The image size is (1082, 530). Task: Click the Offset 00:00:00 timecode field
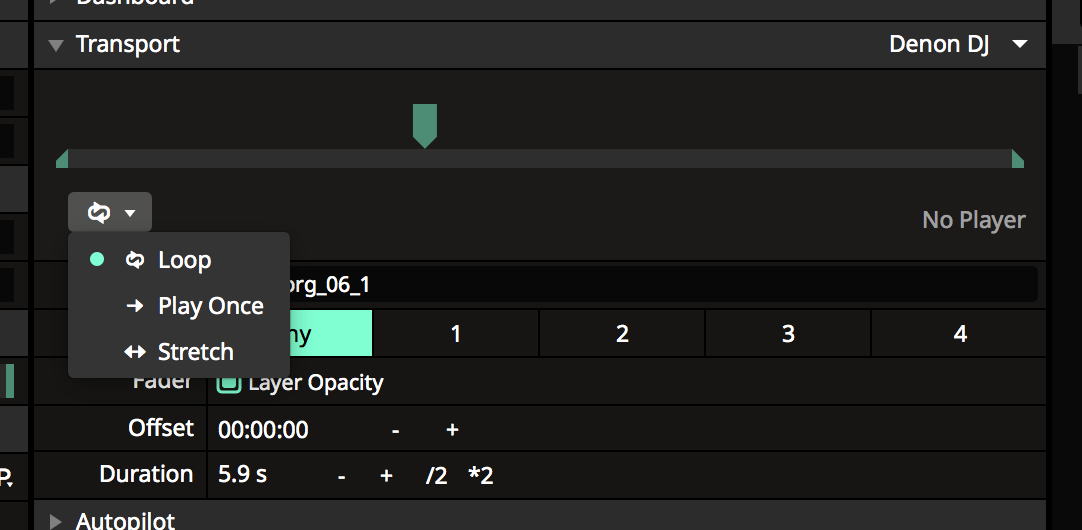pyautogui.click(x=264, y=430)
